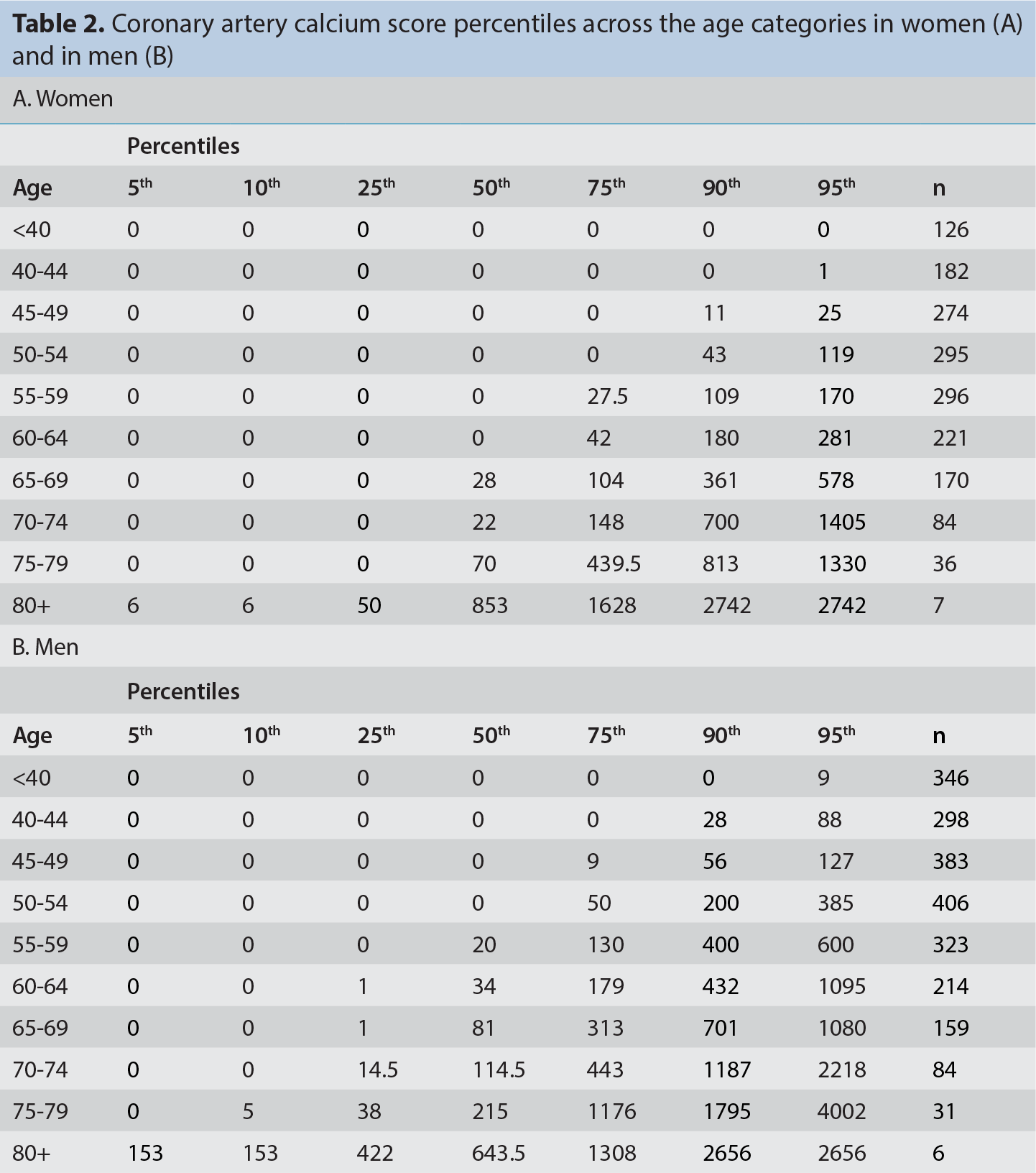
Task: Click the sample size 126 for women under 40
Action: tap(951, 230)
